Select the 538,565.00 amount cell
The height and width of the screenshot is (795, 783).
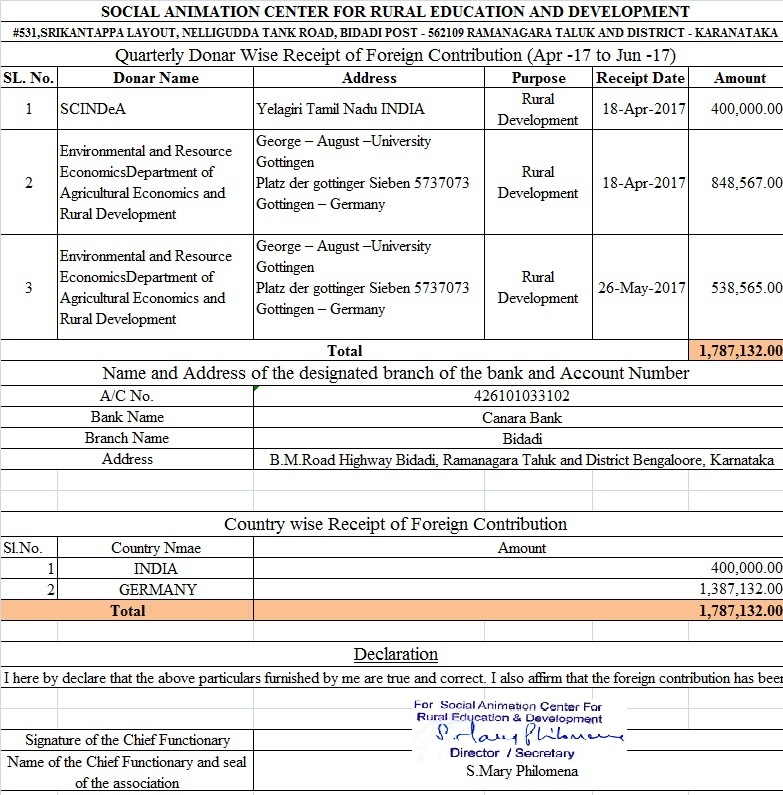click(x=735, y=288)
